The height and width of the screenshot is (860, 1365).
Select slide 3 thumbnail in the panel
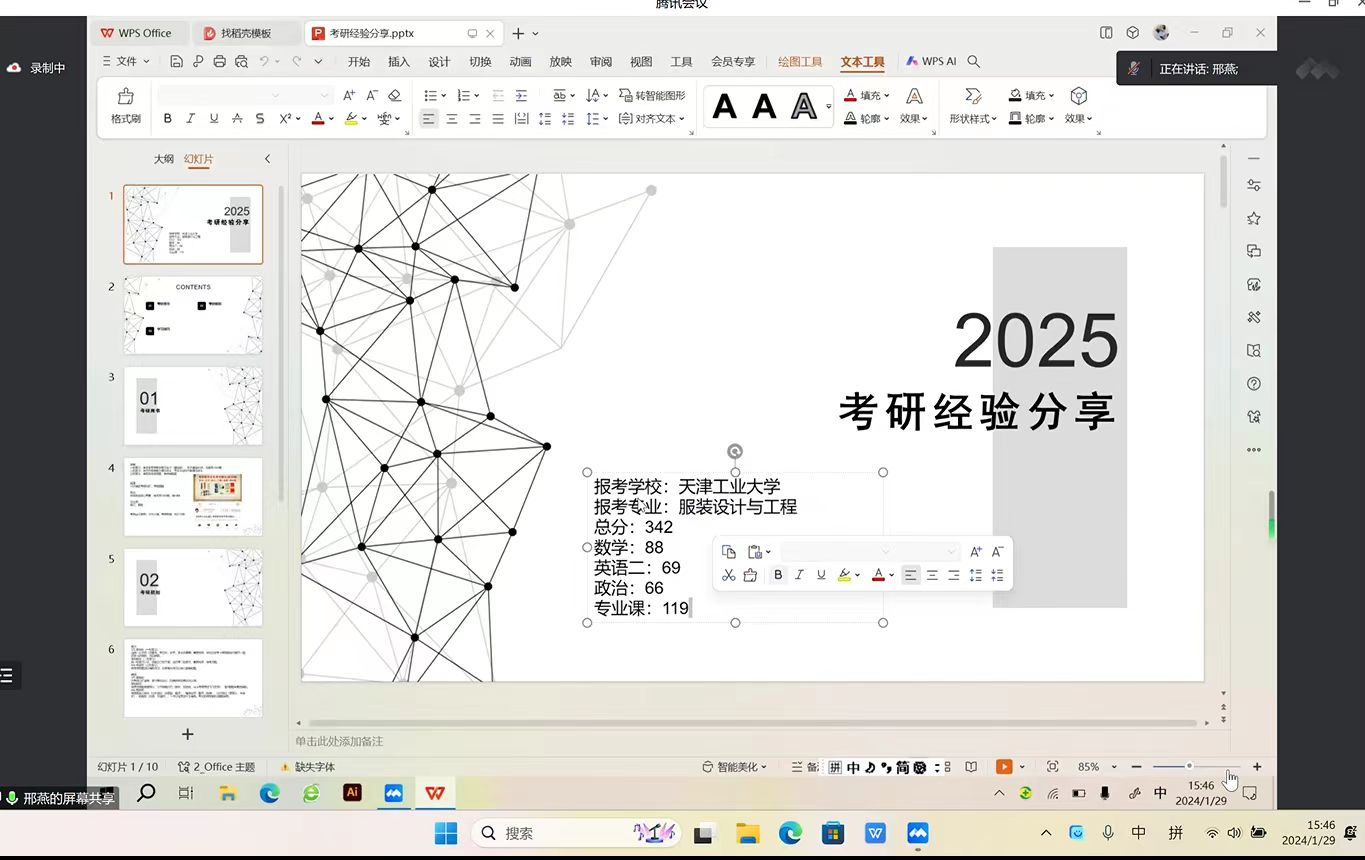click(193, 406)
